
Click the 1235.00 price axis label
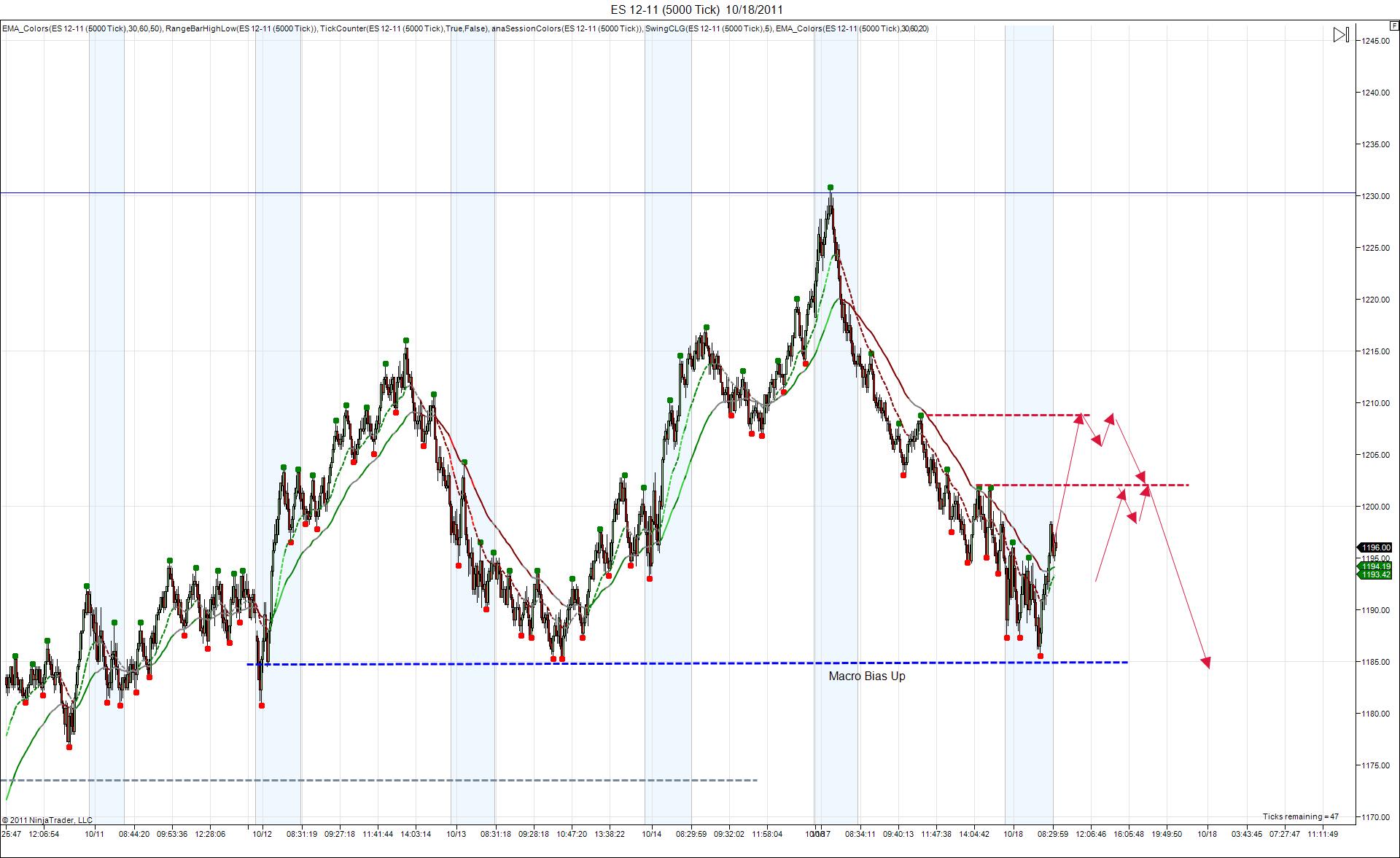[x=1375, y=144]
